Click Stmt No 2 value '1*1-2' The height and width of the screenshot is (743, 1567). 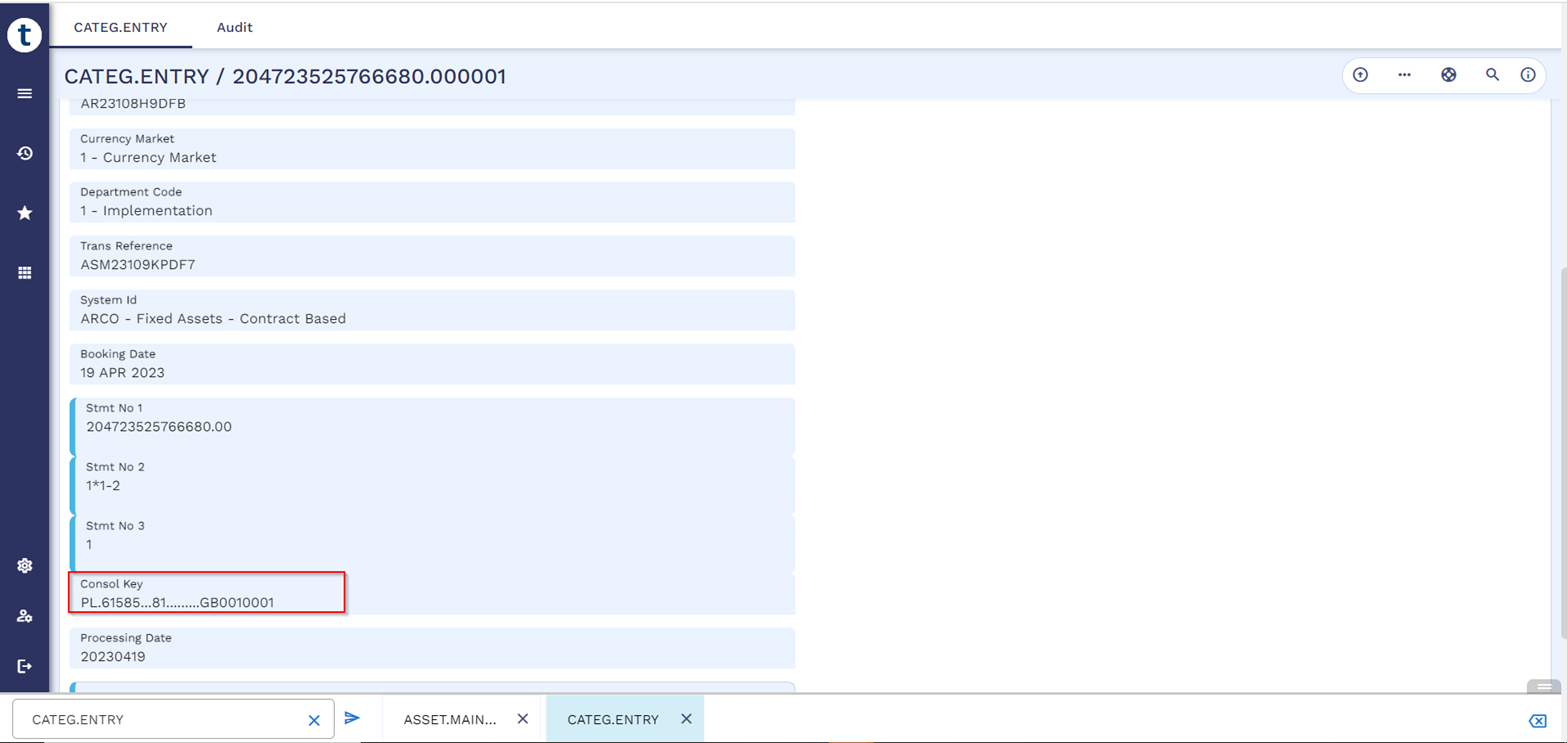pos(103,486)
